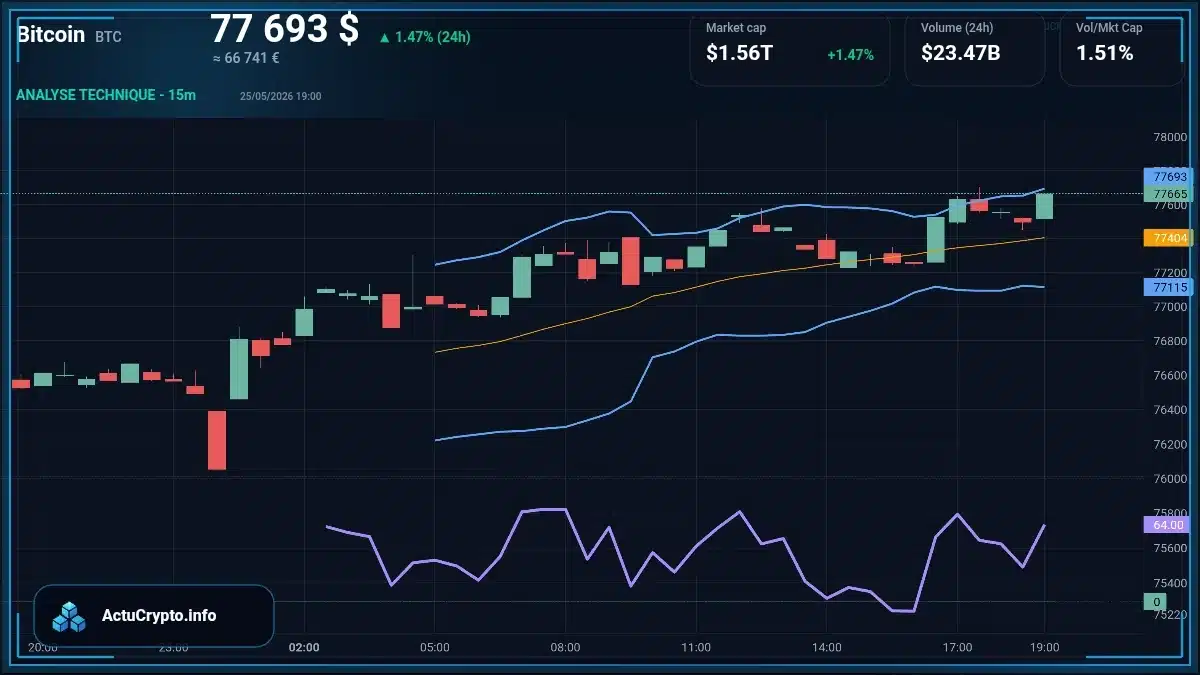Click the Bitcoin title label
This screenshot has width=1200, height=675.
[51, 34]
